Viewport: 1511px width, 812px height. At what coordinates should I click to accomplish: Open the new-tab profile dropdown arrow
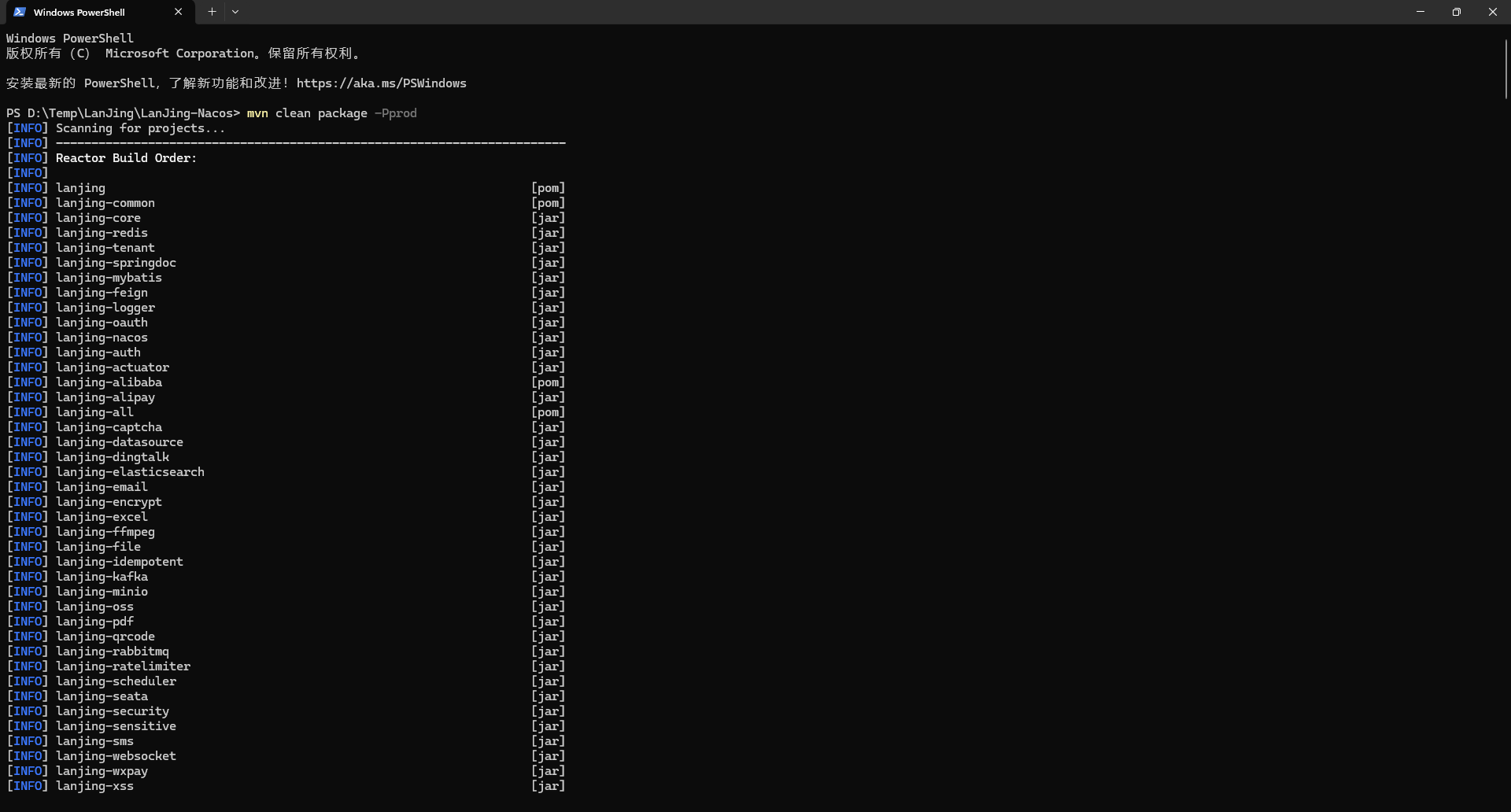(x=235, y=12)
